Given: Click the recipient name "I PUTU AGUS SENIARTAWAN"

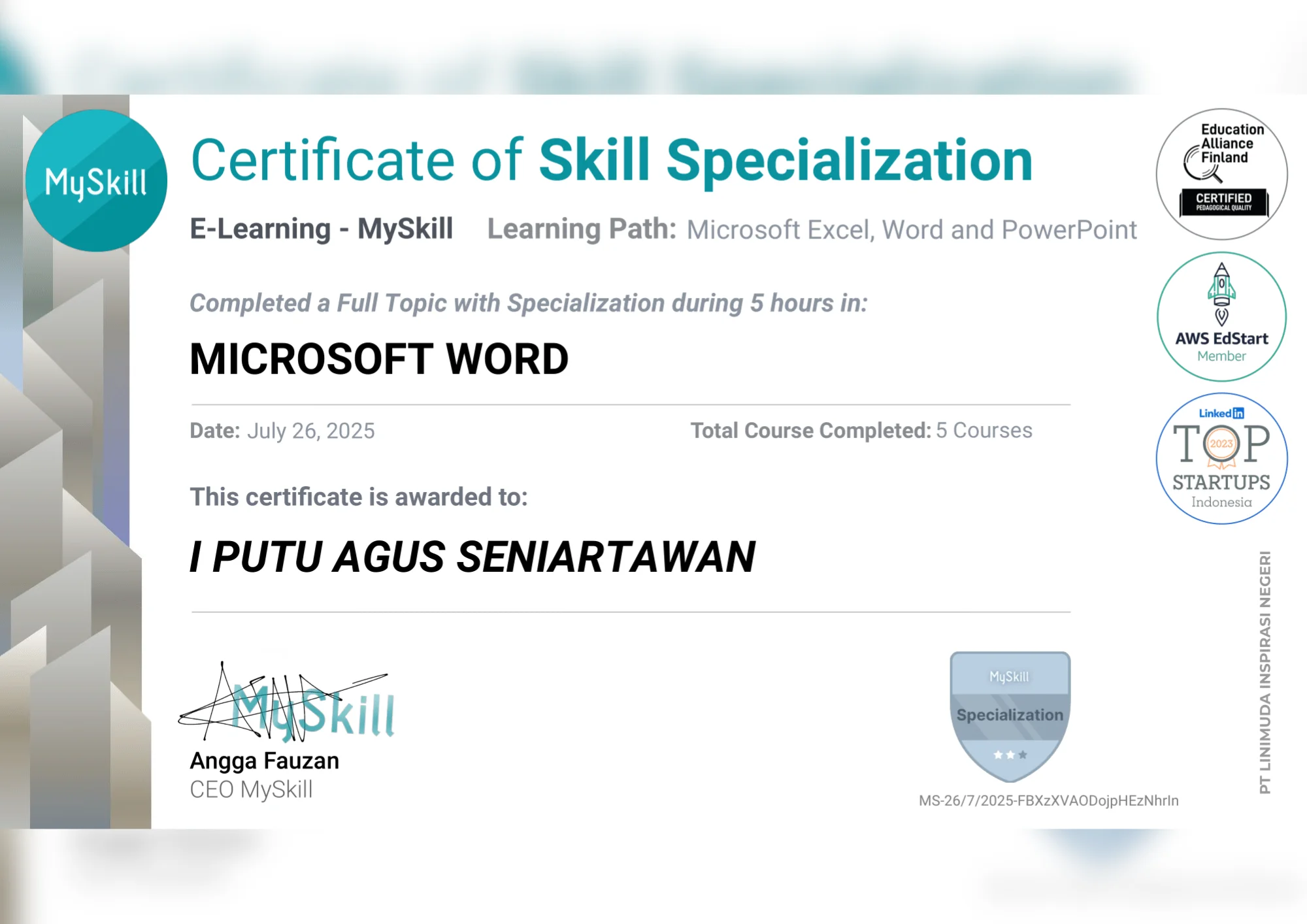Looking at the screenshot, I should pyautogui.click(x=472, y=557).
